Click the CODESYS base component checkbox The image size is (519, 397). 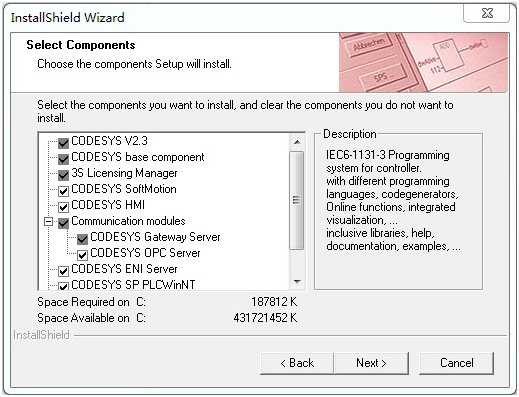(63, 159)
